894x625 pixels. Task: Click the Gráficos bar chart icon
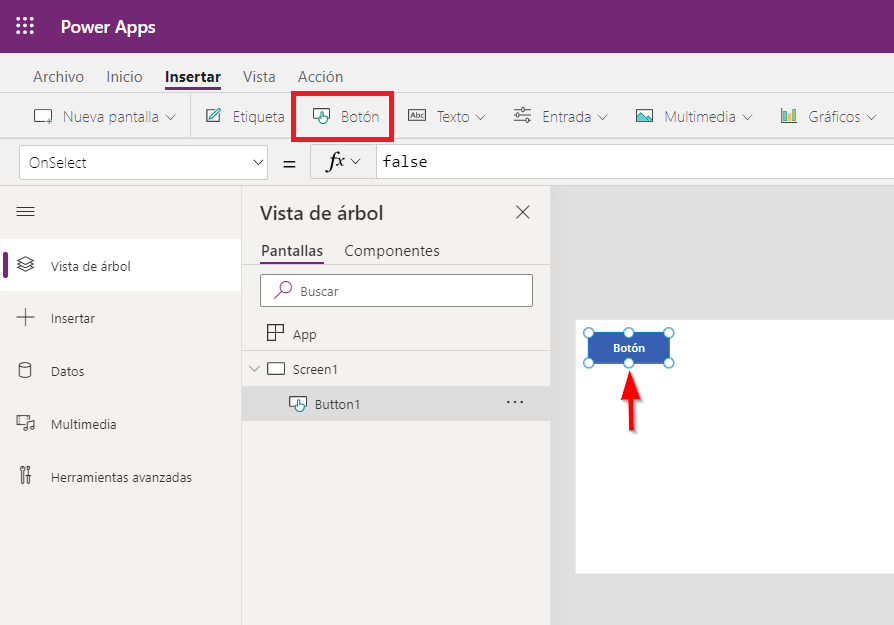(789, 116)
